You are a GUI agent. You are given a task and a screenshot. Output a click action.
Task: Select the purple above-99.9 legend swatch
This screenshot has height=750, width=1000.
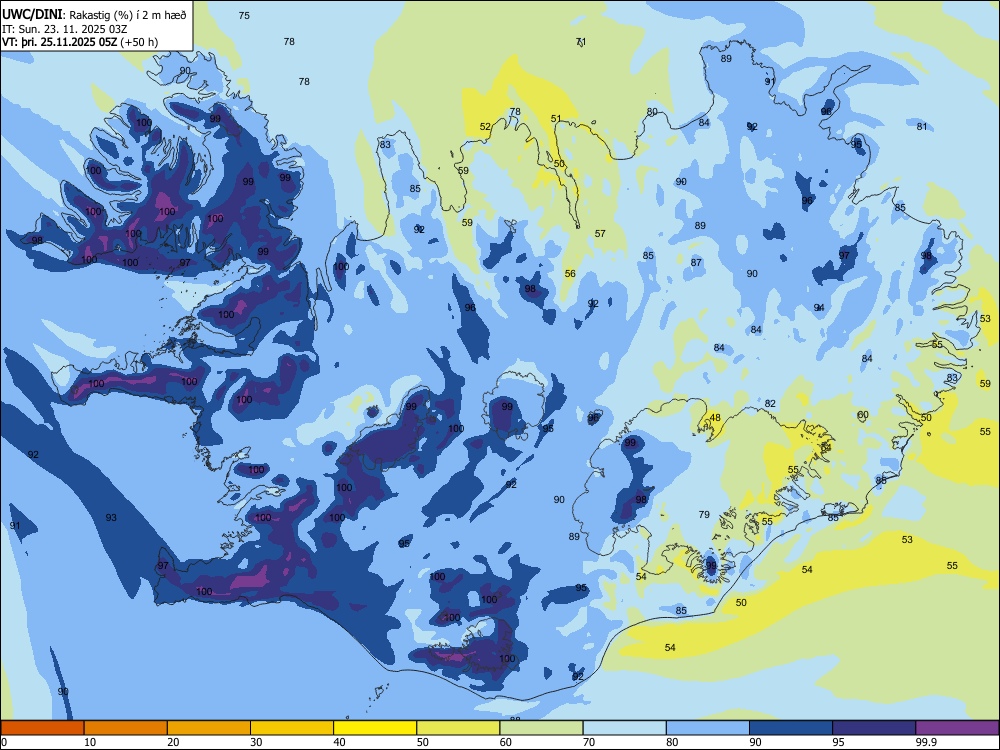point(957,728)
